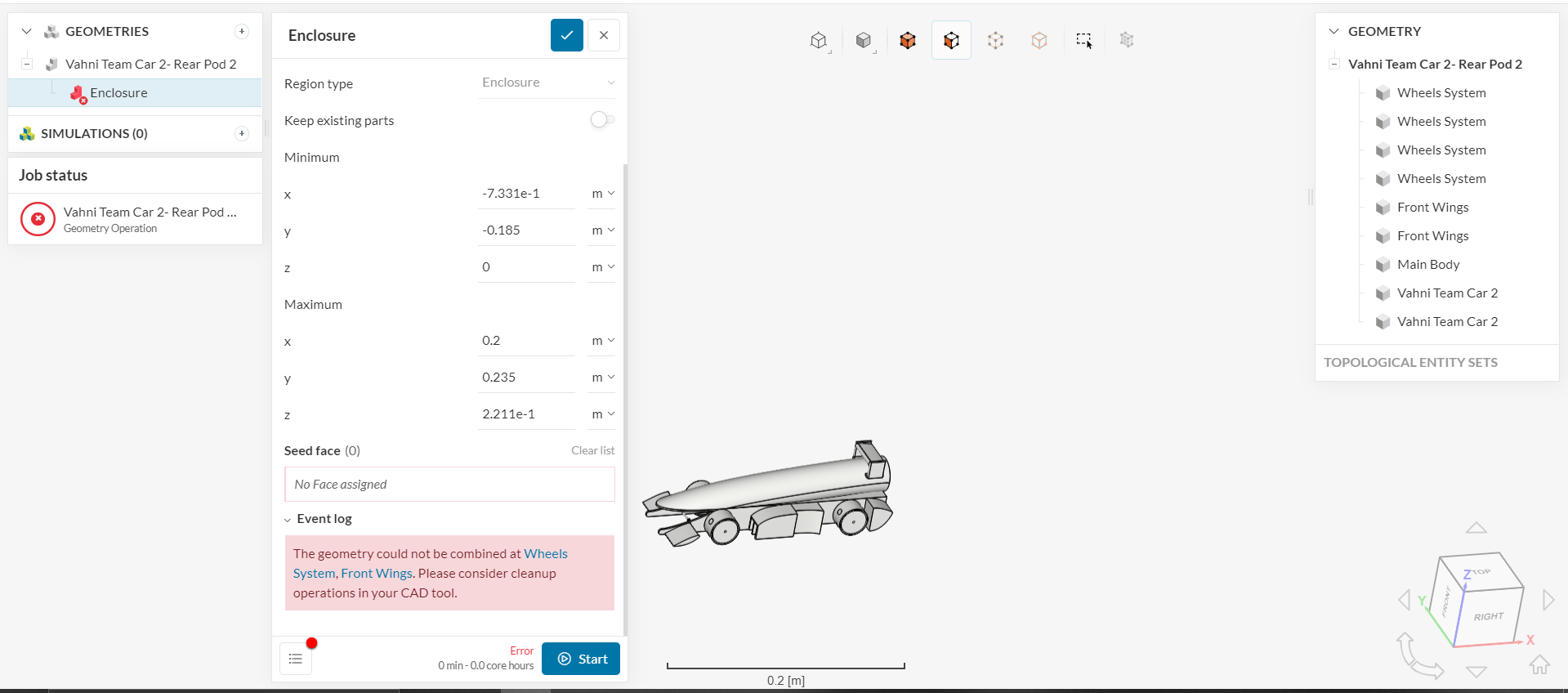Click the Minimum x value field
Image resolution: width=1568 pixels, height=693 pixels.
[x=526, y=194]
